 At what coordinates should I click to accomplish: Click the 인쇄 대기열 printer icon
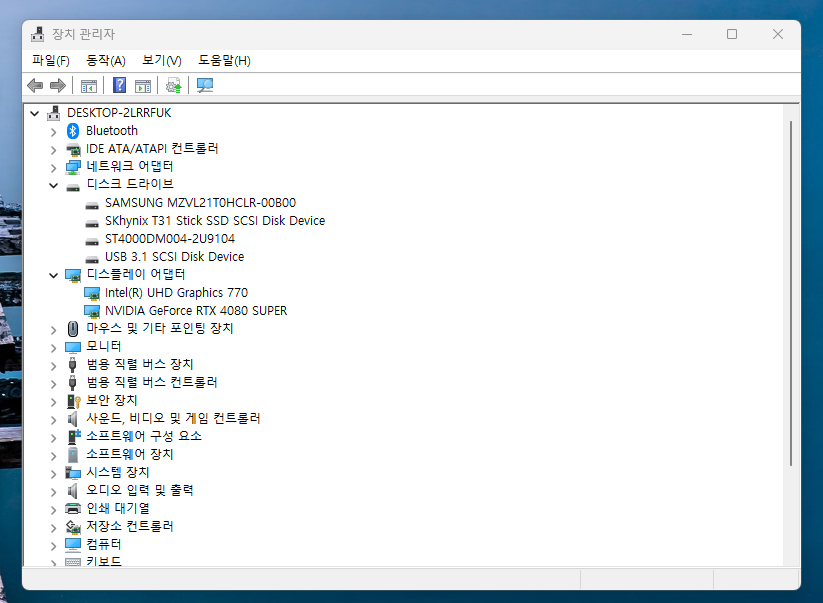[73, 509]
